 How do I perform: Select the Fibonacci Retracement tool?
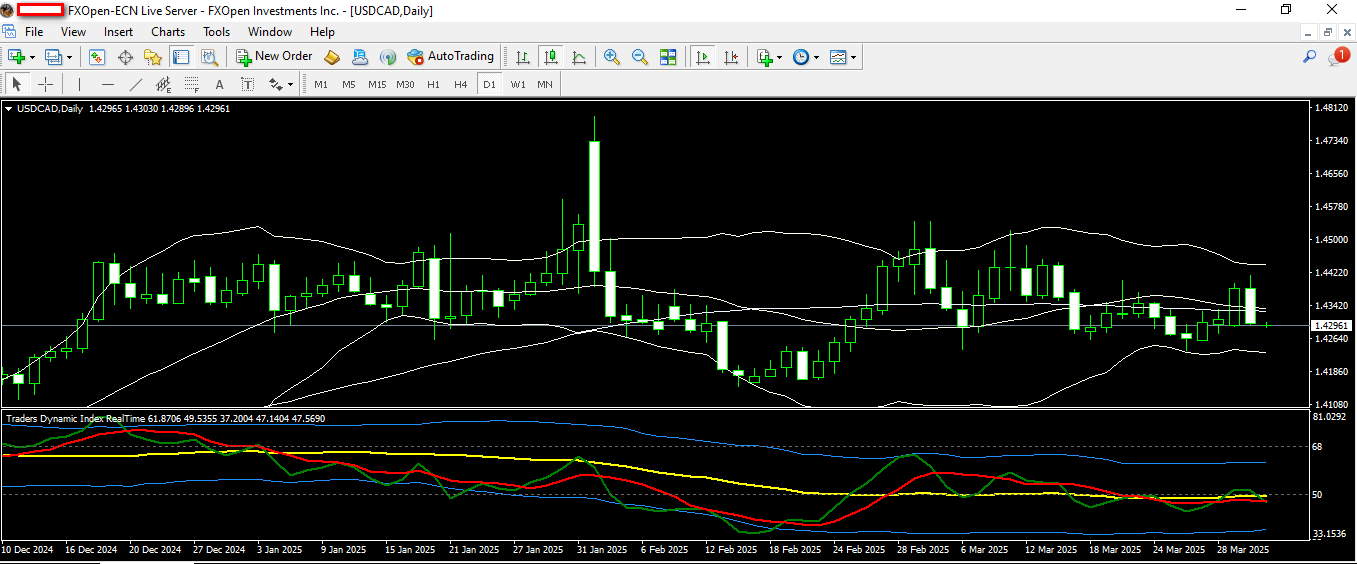(x=191, y=84)
